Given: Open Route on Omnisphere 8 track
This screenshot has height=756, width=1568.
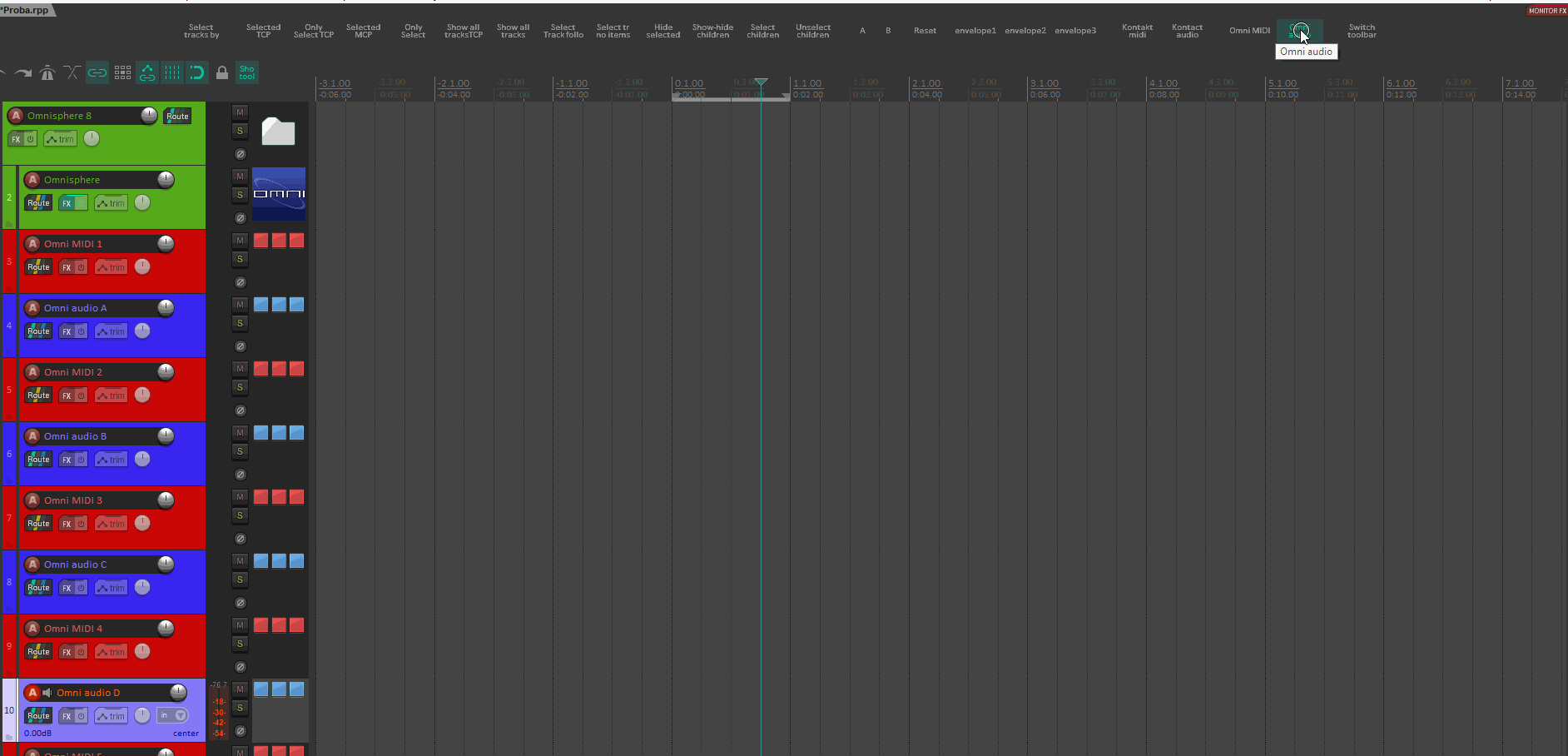Looking at the screenshot, I should [177, 116].
